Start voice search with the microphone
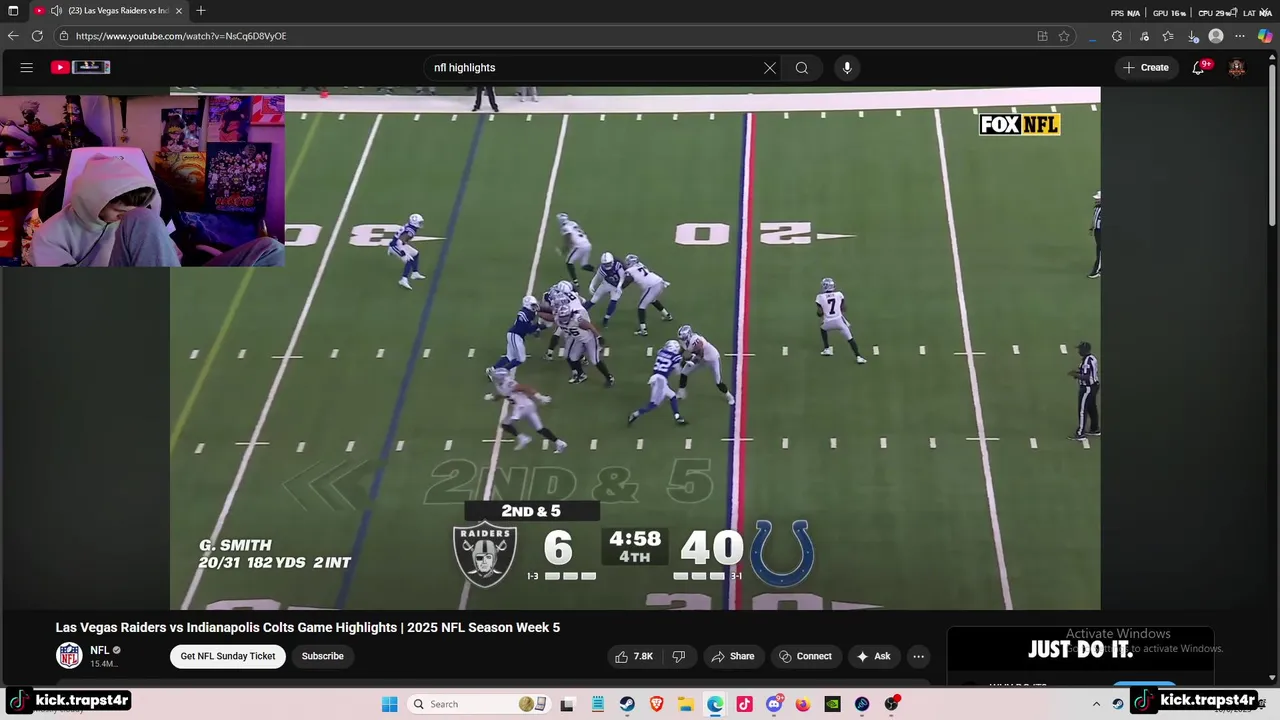Screen dimensions: 1280x720 [847, 68]
